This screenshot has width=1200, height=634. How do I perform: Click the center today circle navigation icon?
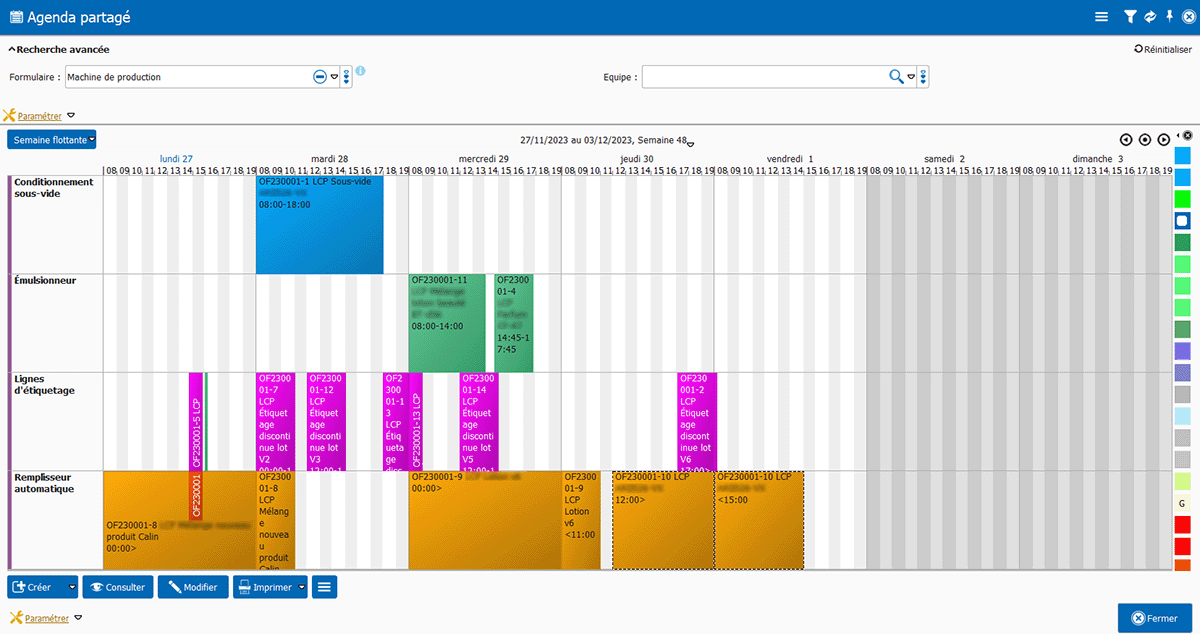[1145, 140]
